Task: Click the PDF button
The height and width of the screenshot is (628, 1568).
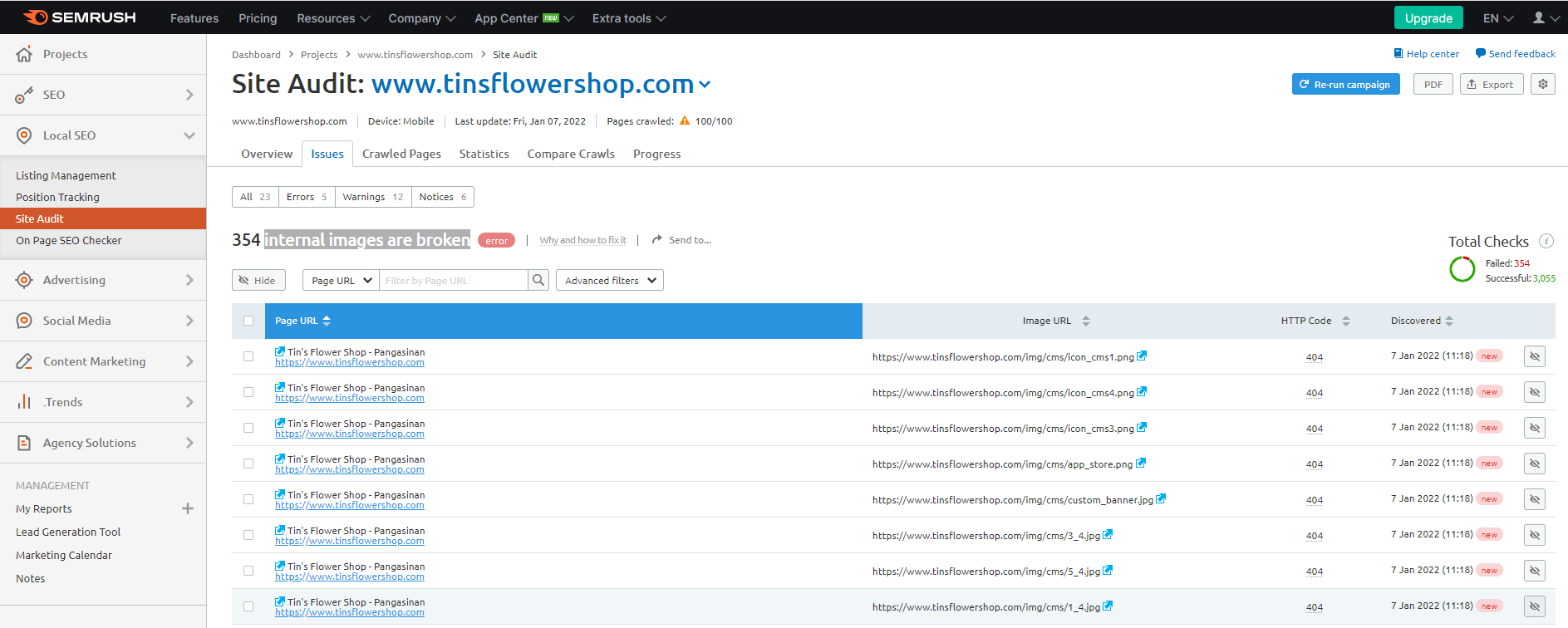Action: [x=1433, y=84]
